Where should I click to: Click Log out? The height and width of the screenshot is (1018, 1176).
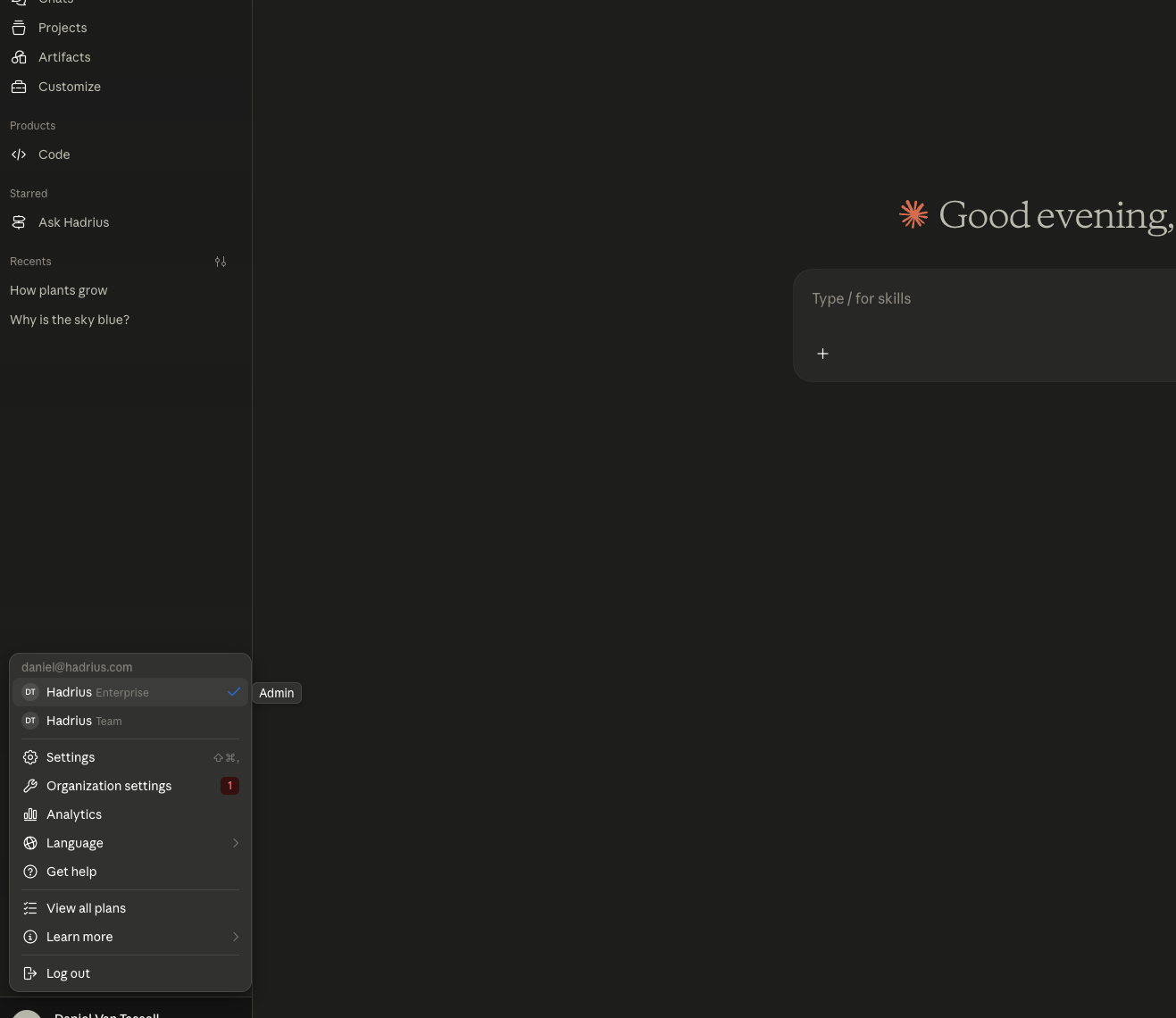click(130, 973)
